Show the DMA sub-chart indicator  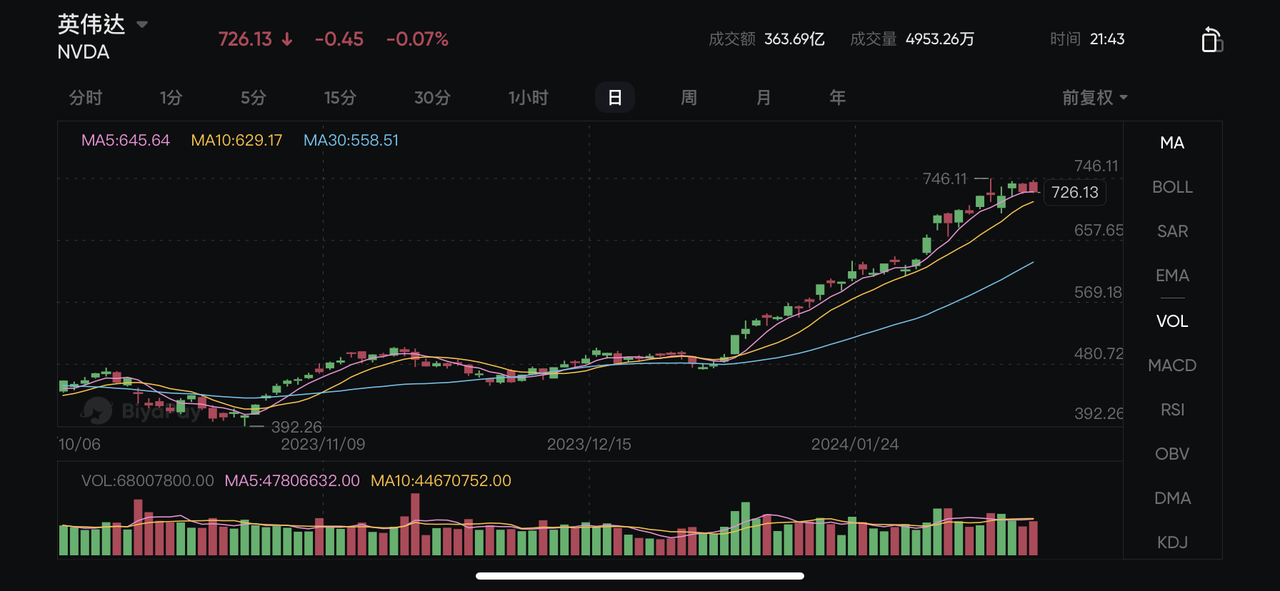1172,498
